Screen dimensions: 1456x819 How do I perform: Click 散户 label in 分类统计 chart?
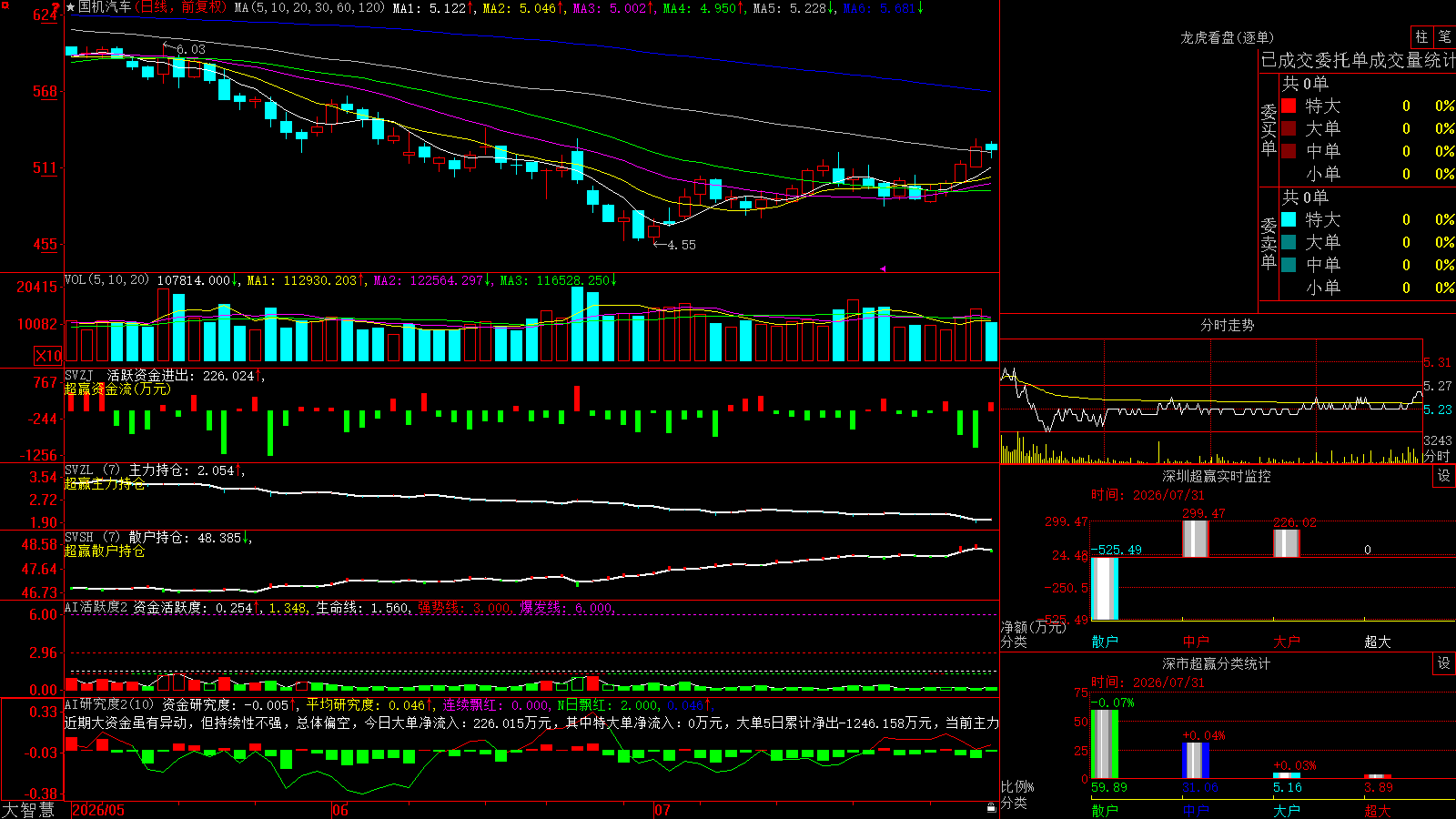1105,810
